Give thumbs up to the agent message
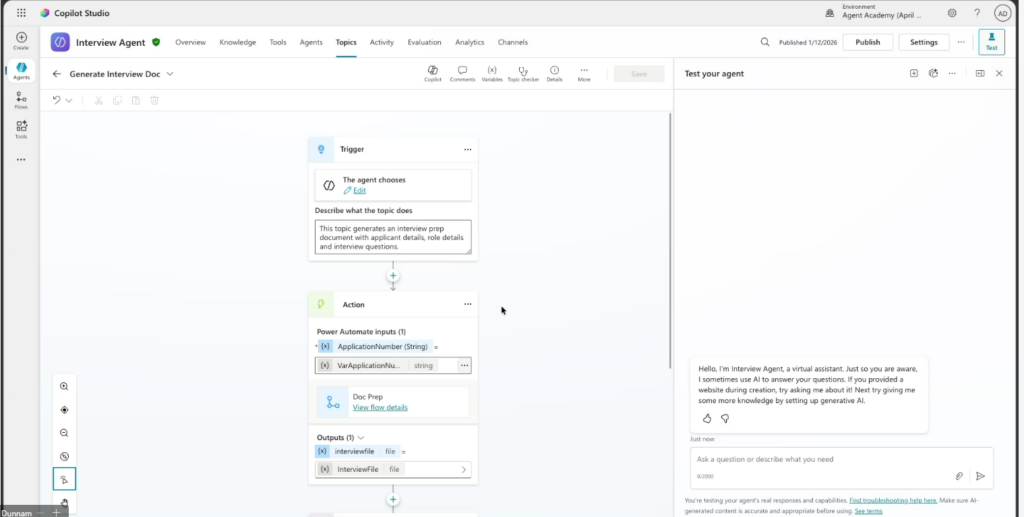The width and height of the screenshot is (1024, 517). (707, 418)
